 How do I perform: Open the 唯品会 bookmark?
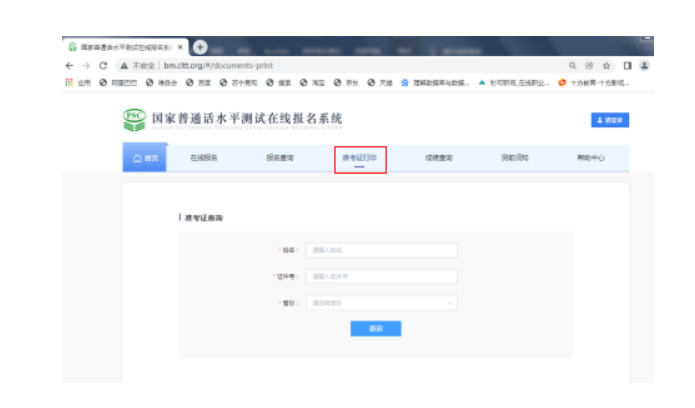tap(161, 82)
